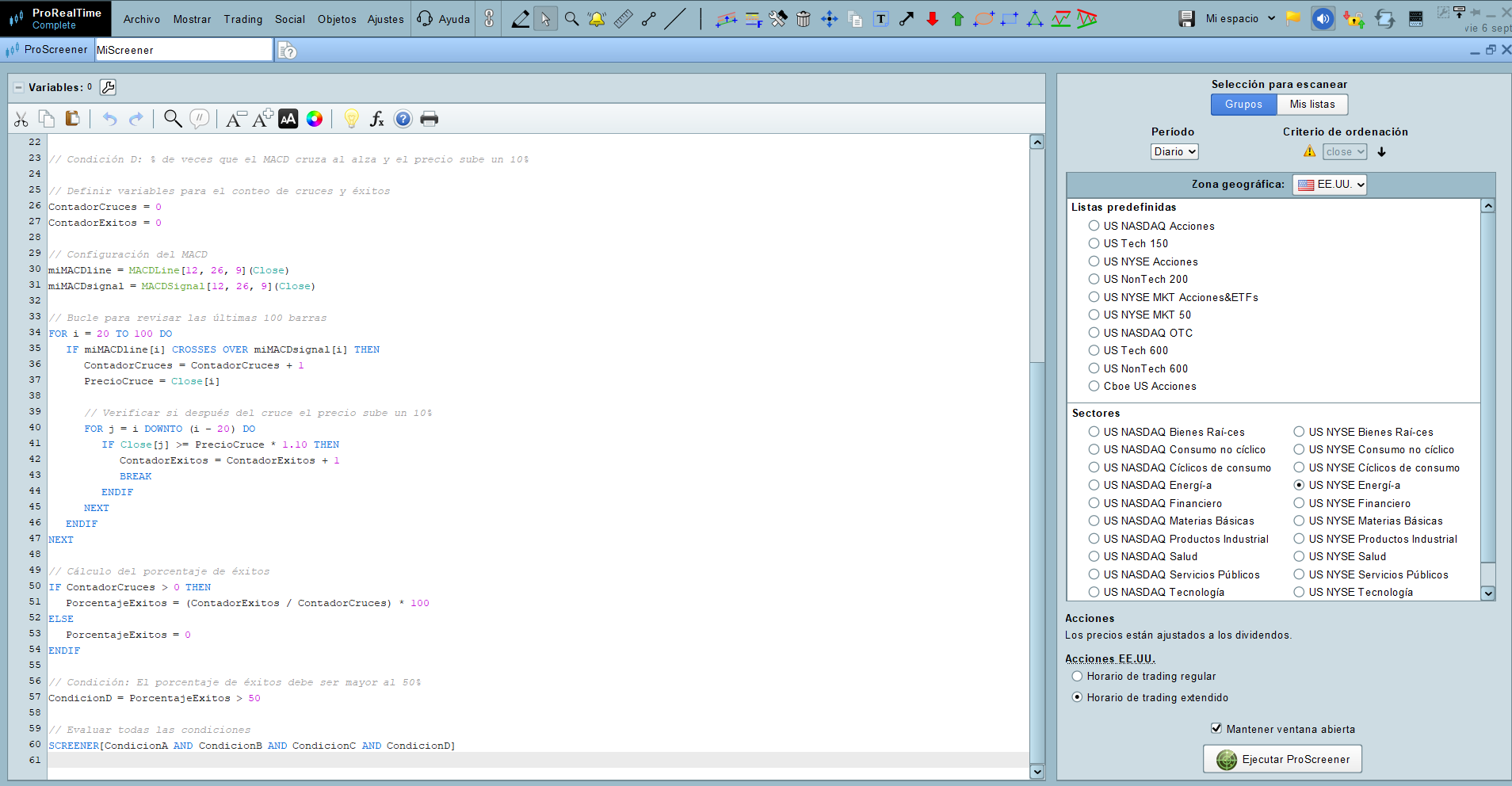Click Ejecutar ProScreener button
Viewport: 1512px width, 786px height.
[1281, 759]
